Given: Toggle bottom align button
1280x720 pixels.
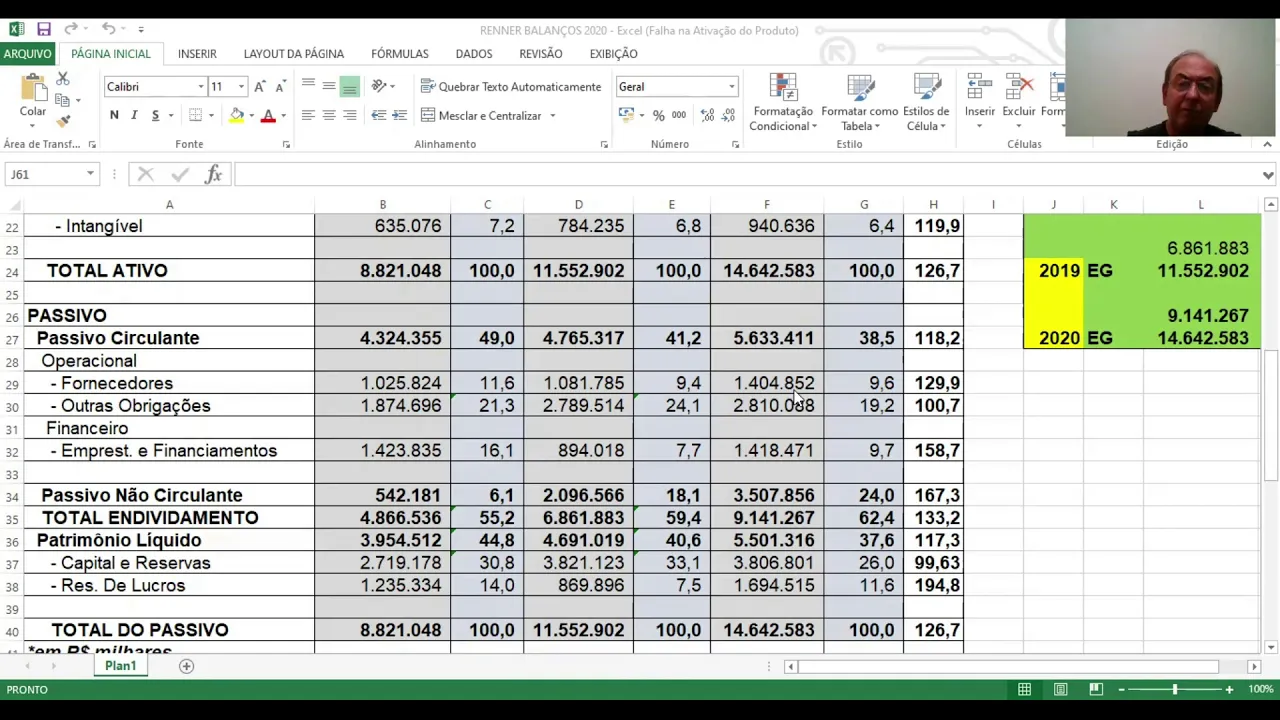Looking at the screenshot, I should tap(349, 87).
